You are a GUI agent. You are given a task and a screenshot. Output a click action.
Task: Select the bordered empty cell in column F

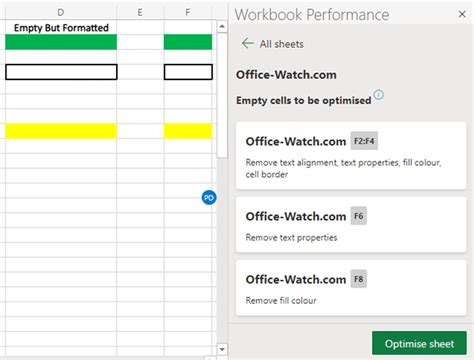(188, 72)
